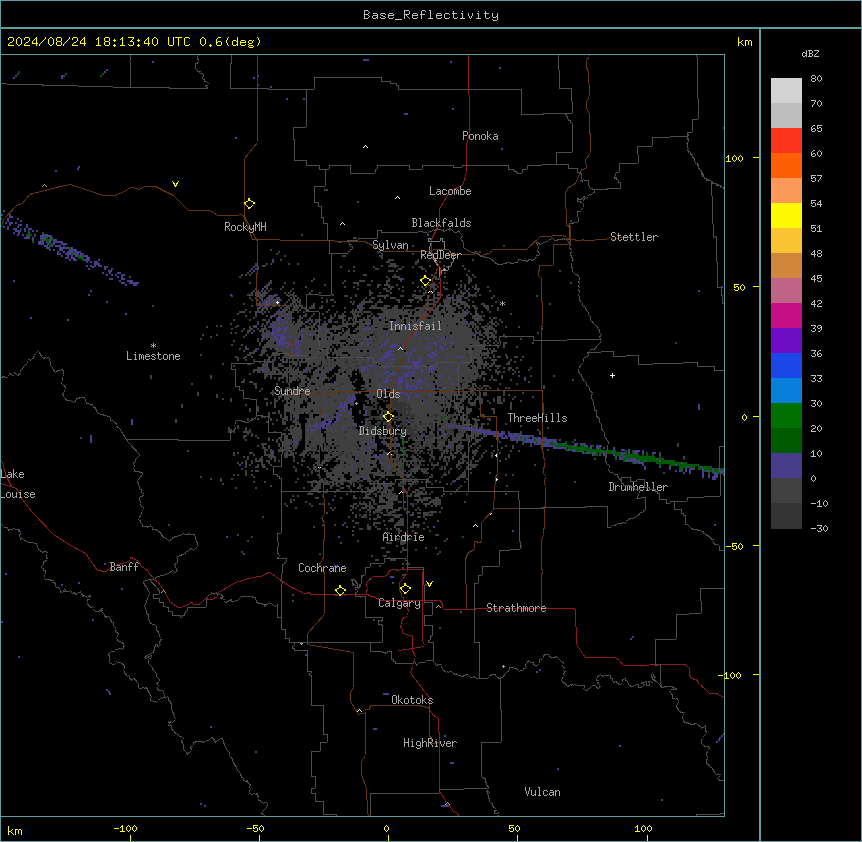The height and width of the screenshot is (842, 862).
Task: Click the Blackfalds city label
Action: (441, 223)
